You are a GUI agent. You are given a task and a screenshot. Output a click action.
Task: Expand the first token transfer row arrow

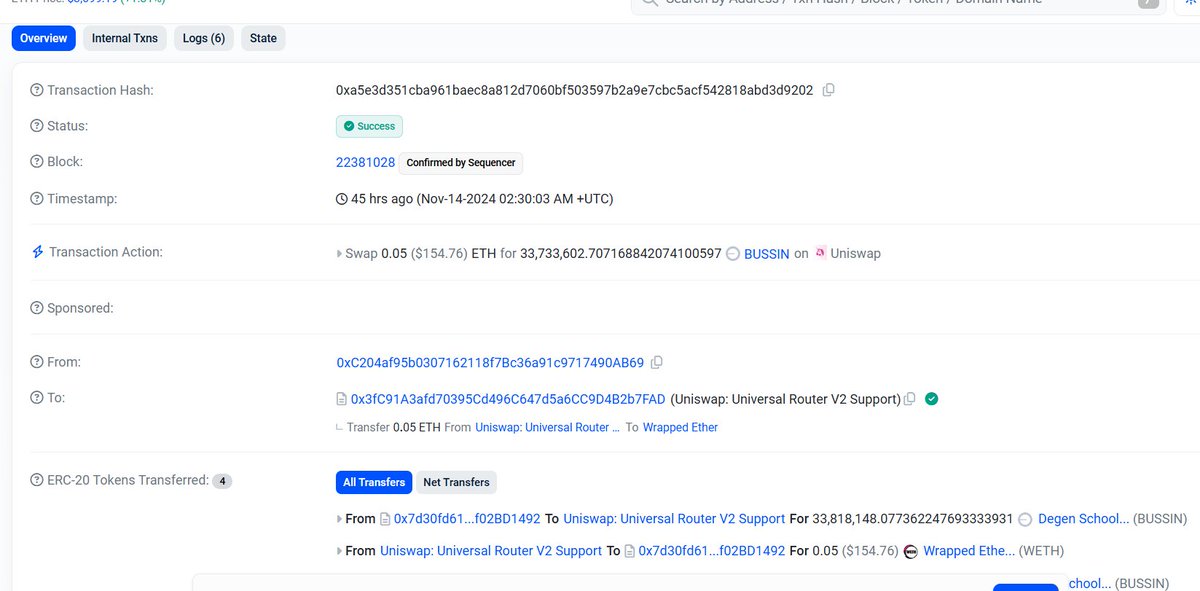pos(339,520)
